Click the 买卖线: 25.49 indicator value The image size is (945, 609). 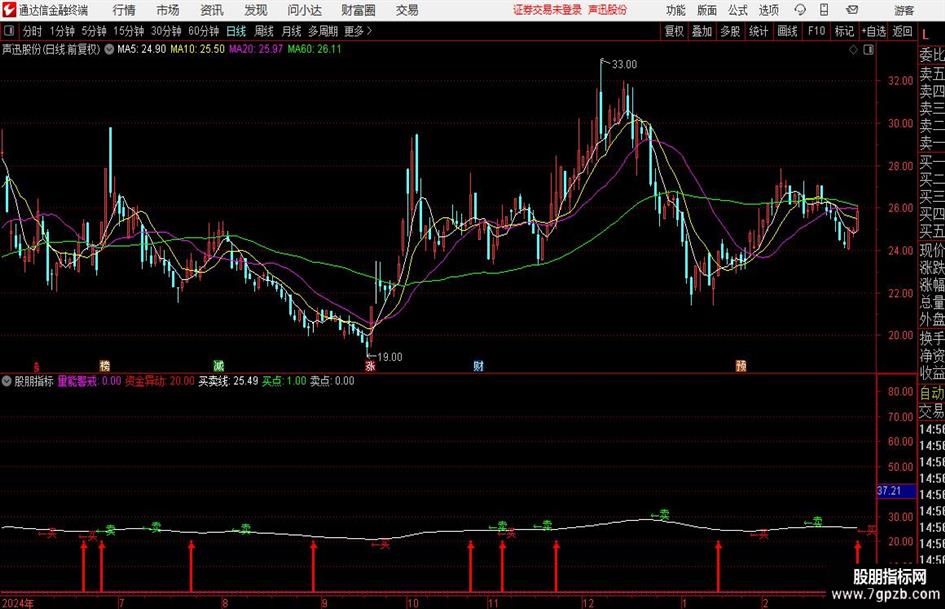click(x=228, y=381)
